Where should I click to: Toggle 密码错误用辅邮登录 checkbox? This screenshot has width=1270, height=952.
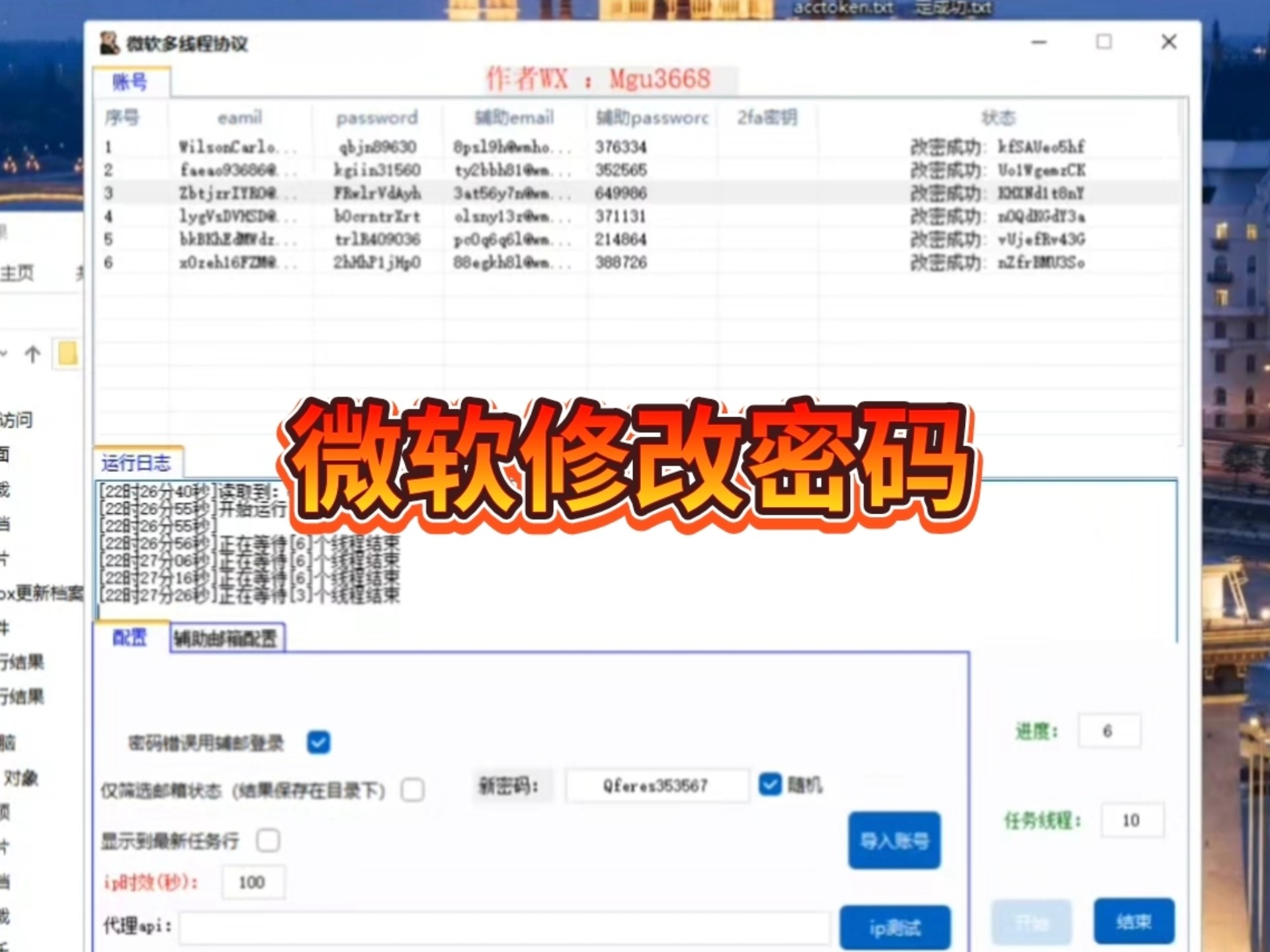(319, 742)
